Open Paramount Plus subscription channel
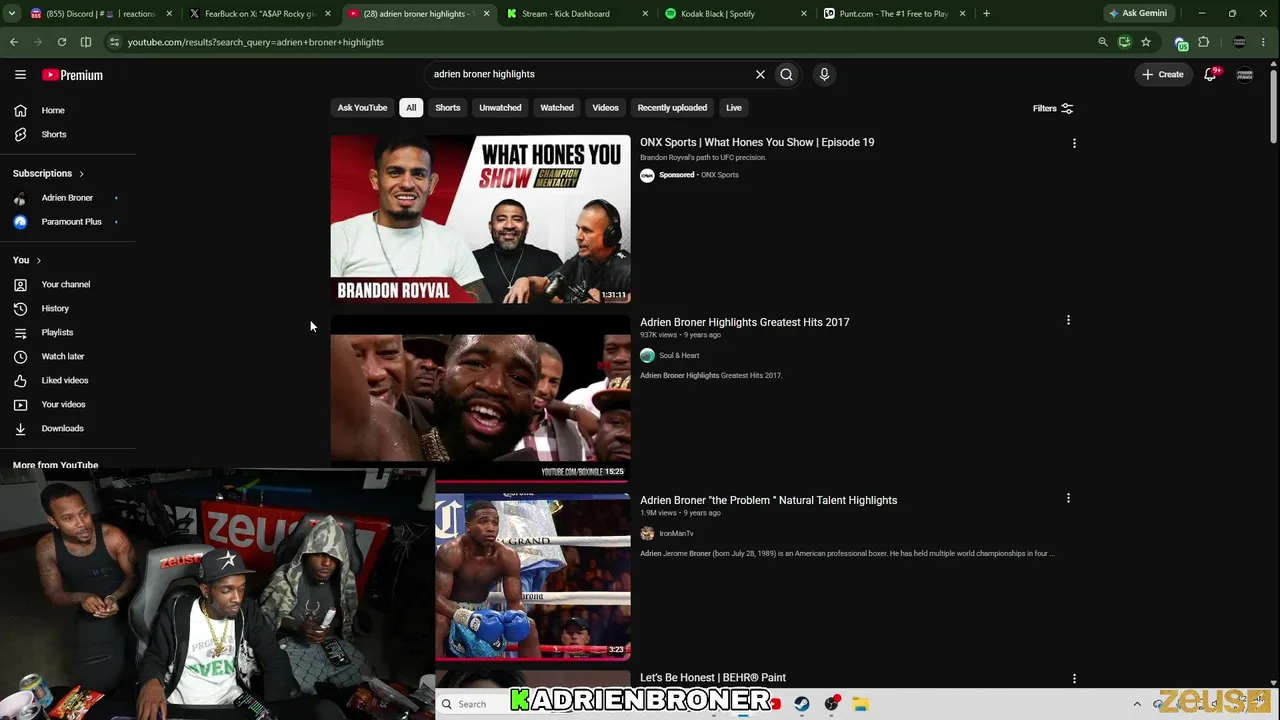Viewport: 1280px width, 720px height. tap(71, 222)
